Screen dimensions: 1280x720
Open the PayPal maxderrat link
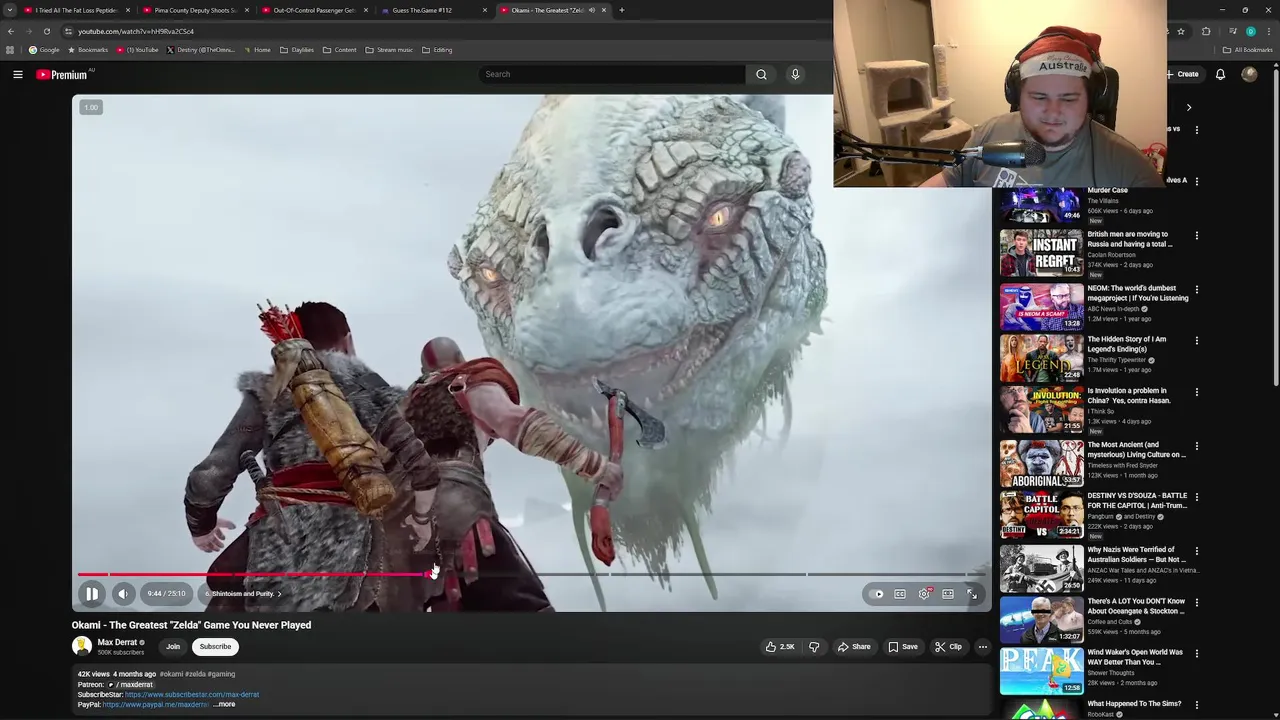coord(155,705)
